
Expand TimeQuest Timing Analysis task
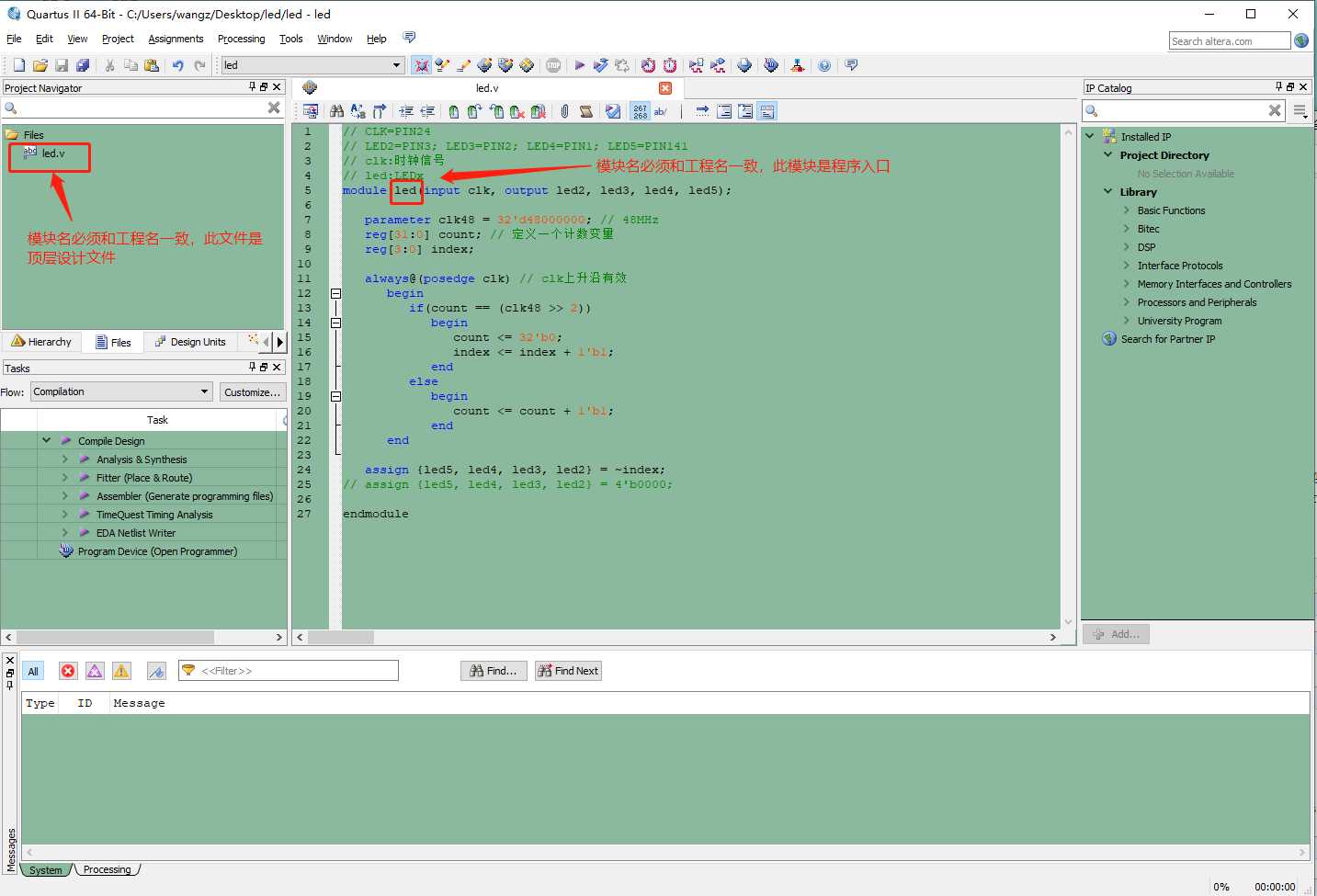(x=64, y=514)
